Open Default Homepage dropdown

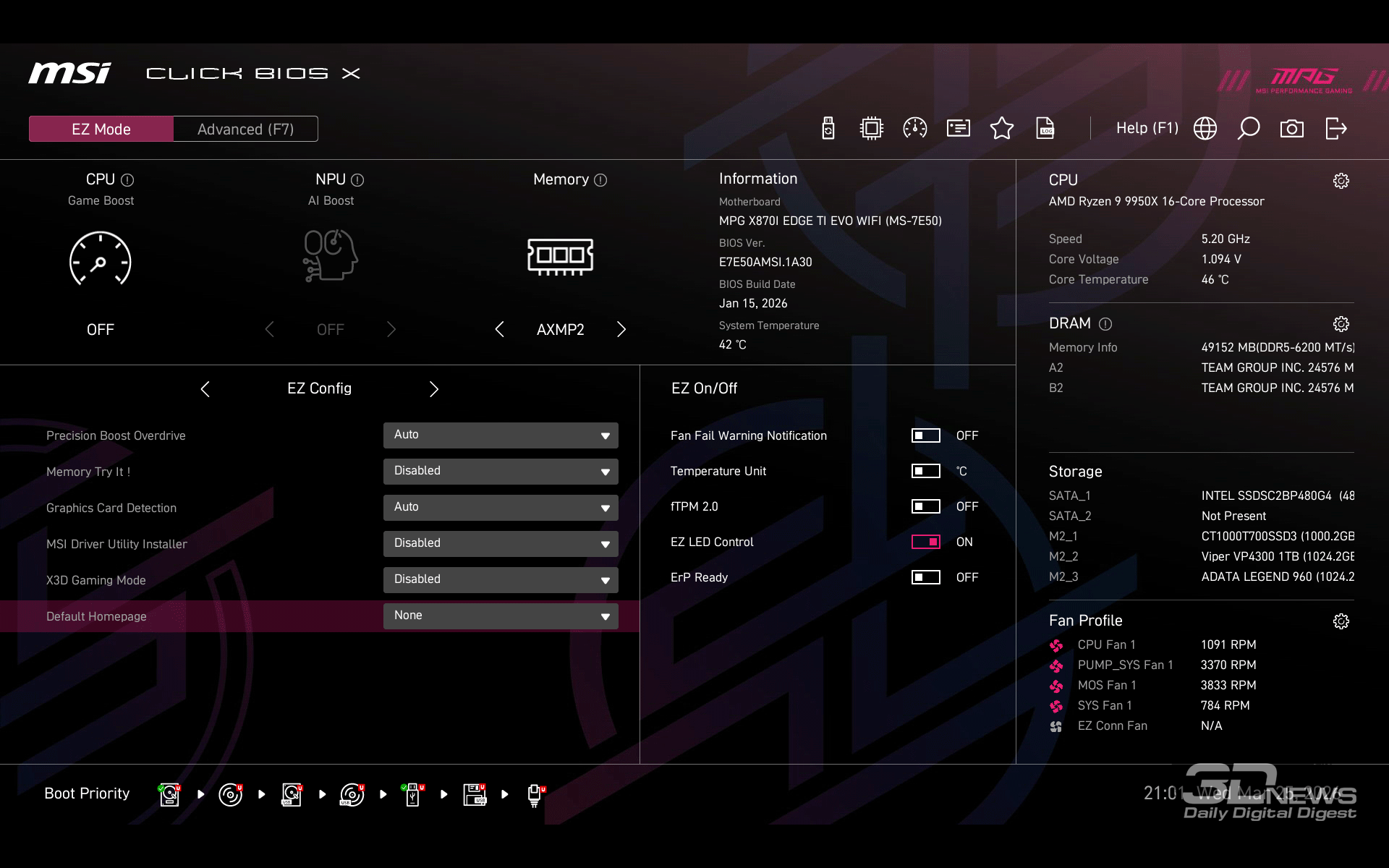click(500, 616)
